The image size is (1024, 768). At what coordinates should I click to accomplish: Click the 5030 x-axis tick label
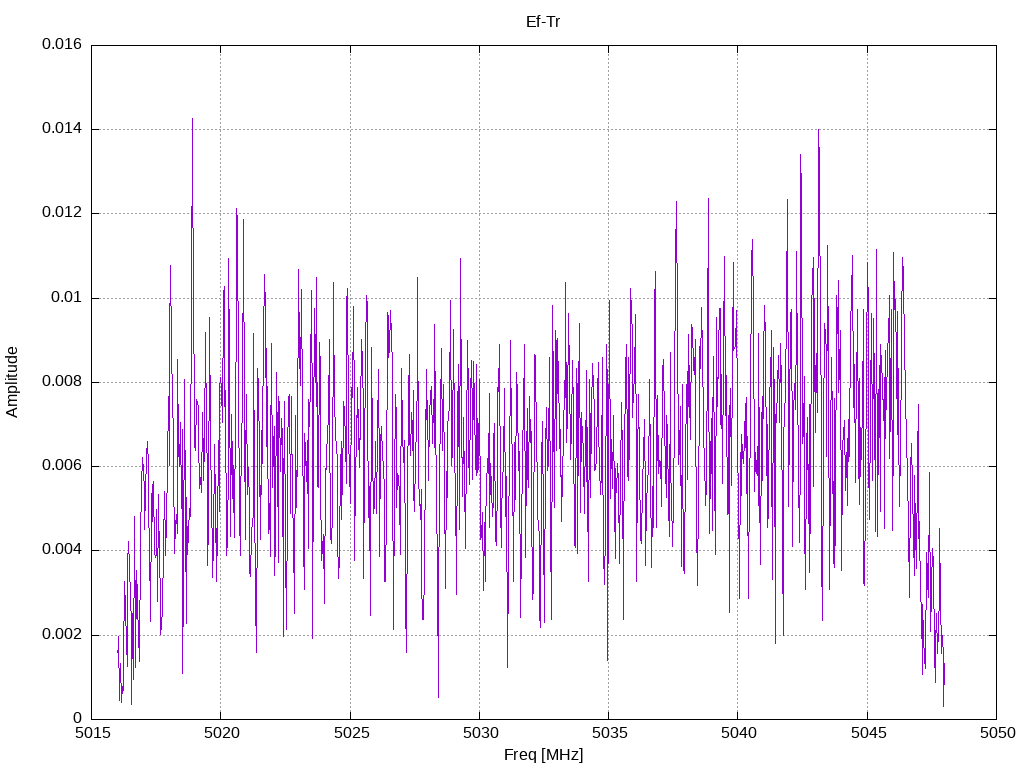coord(480,733)
